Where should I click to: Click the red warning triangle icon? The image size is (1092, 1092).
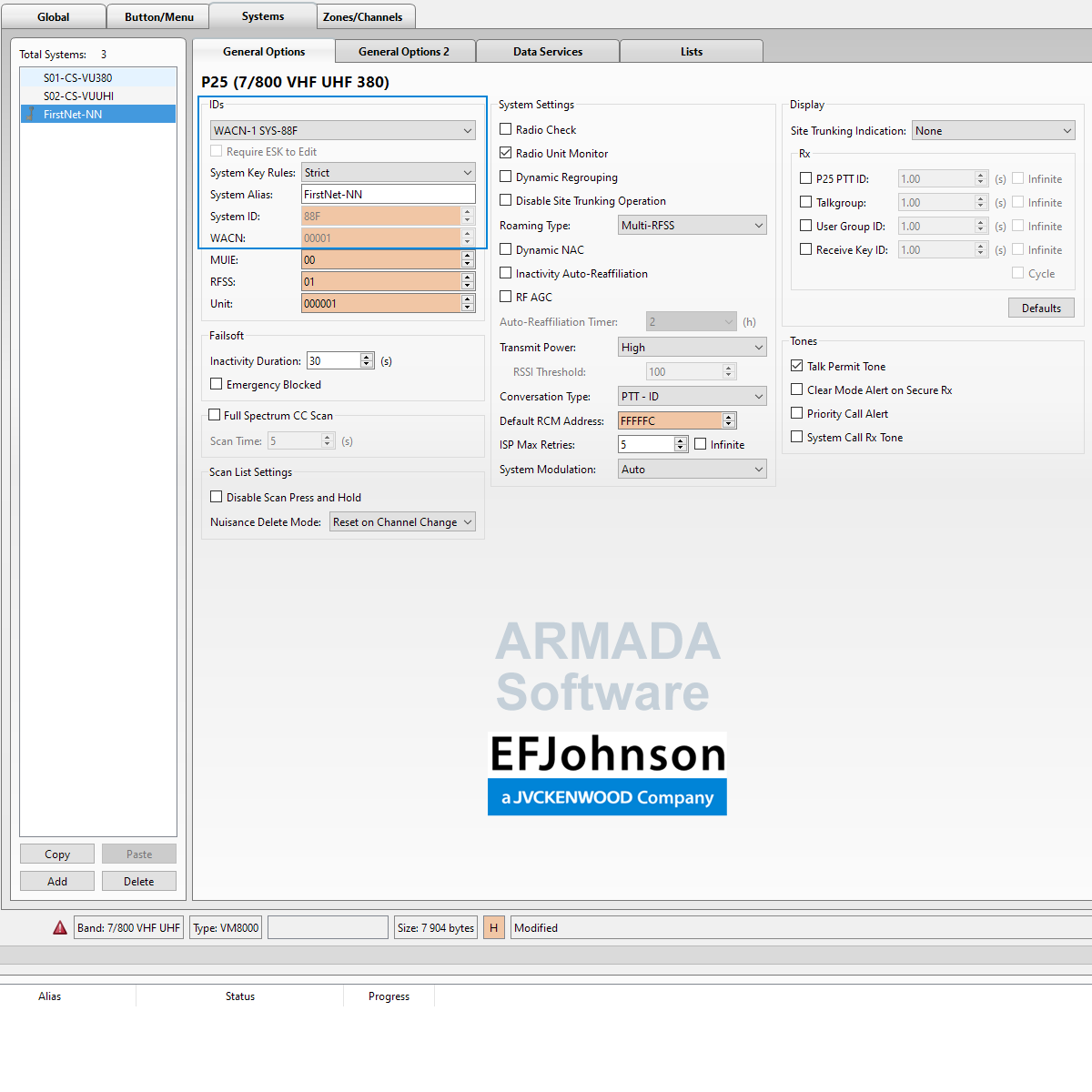pyautogui.click(x=60, y=927)
